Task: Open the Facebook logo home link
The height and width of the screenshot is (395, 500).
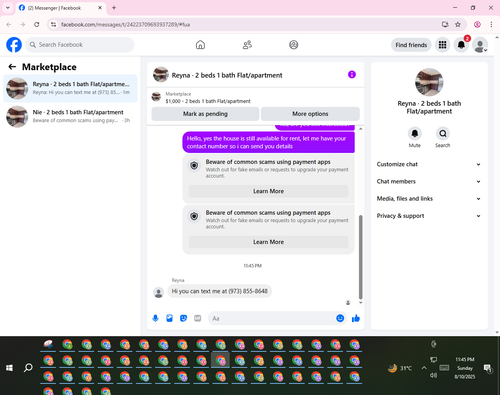Action: [14, 45]
